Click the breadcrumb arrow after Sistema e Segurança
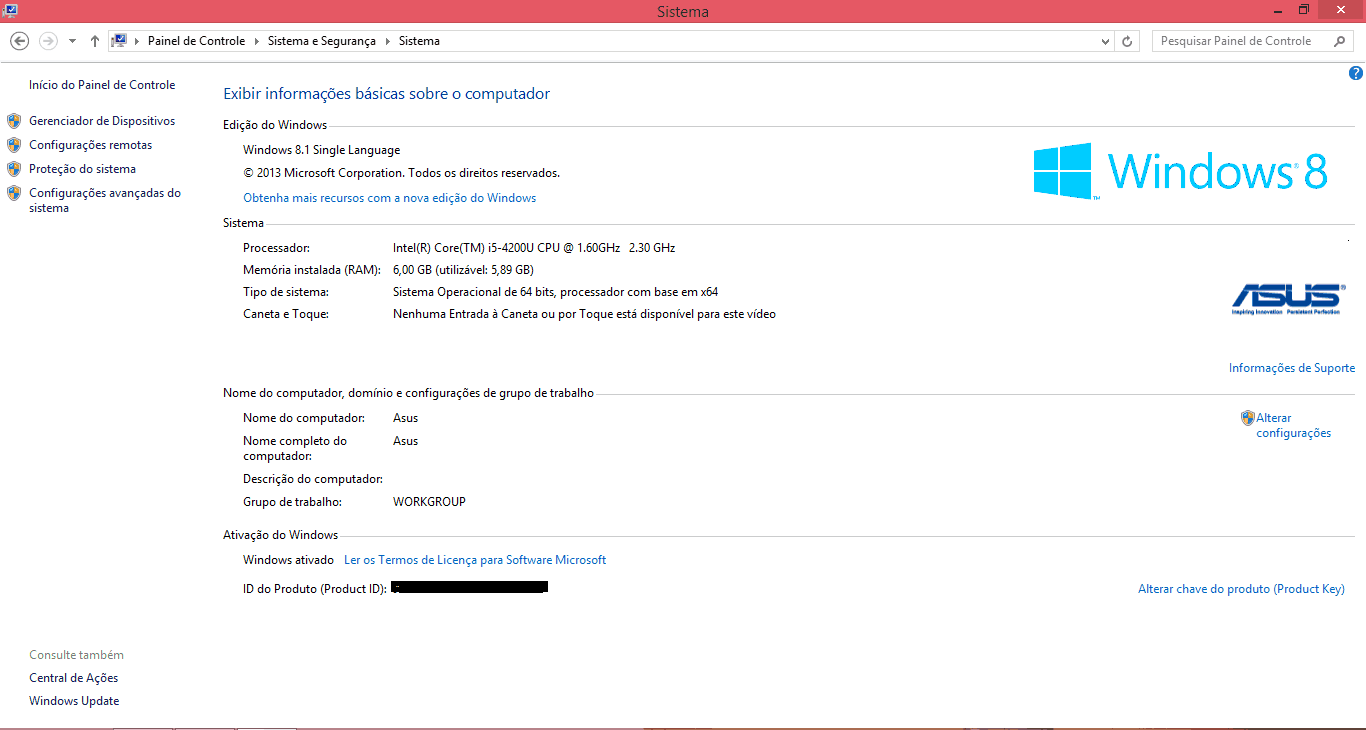This screenshot has width=1366, height=730. pyautogui.click(x=387, y=41)
